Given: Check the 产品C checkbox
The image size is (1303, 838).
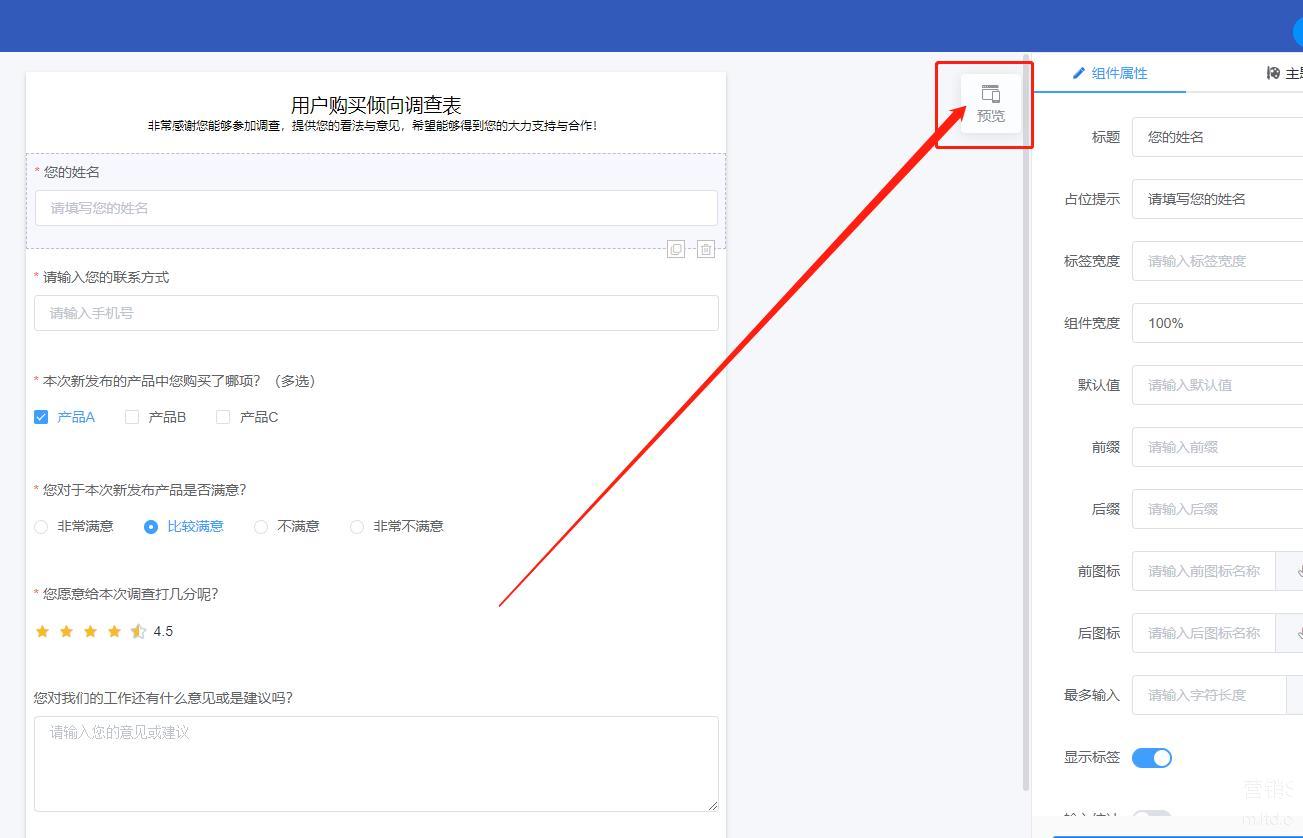Looking at the screenshot, I should (223, 417).
